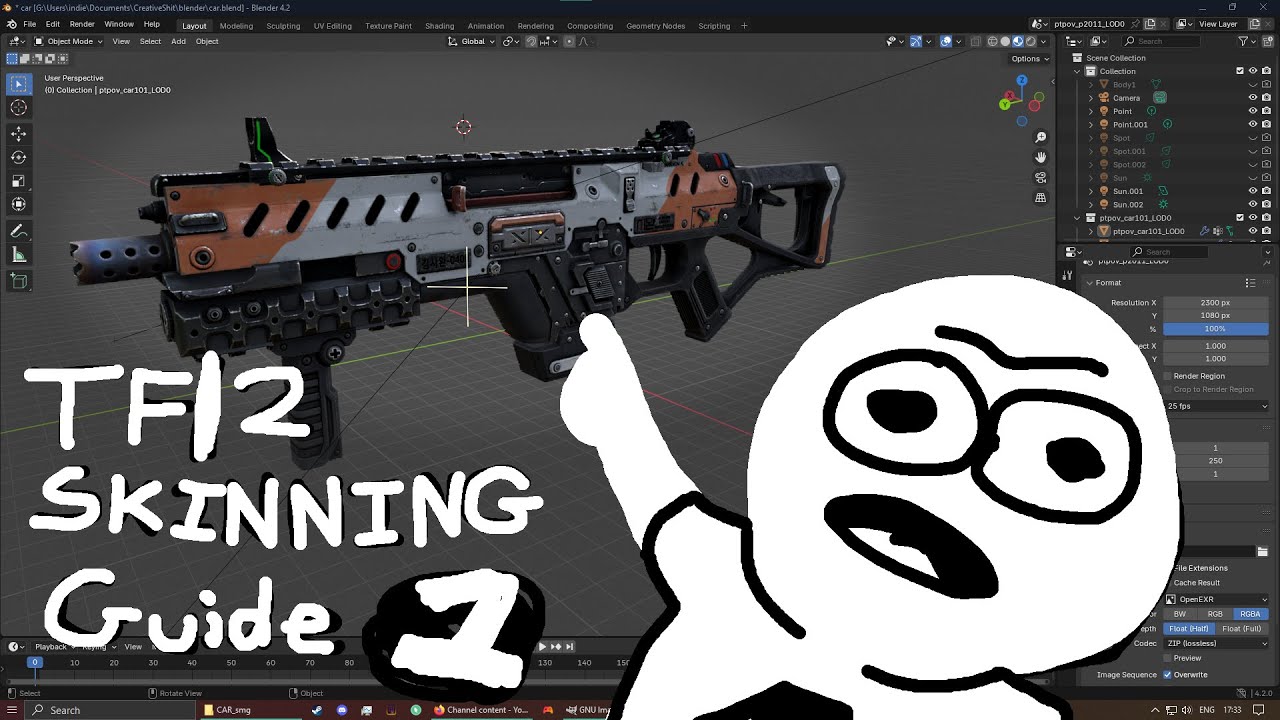Disable render for Camera object

point(1266,98)
